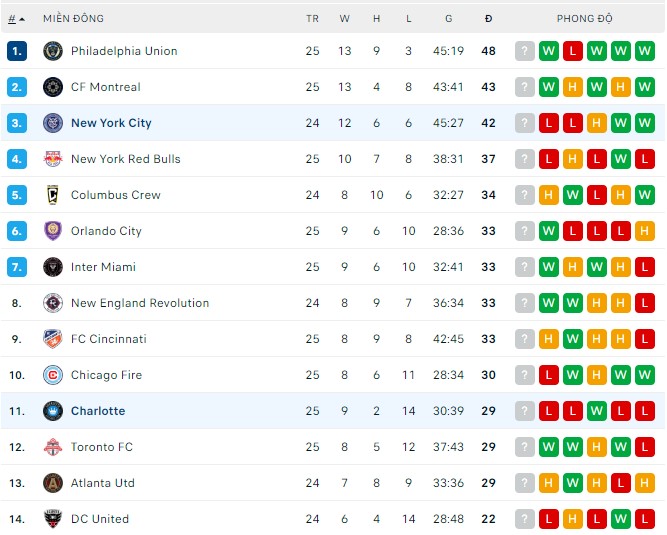Click the Philadelphia Union team logo
The image size is (667, 535).
[x=53, y=51]
